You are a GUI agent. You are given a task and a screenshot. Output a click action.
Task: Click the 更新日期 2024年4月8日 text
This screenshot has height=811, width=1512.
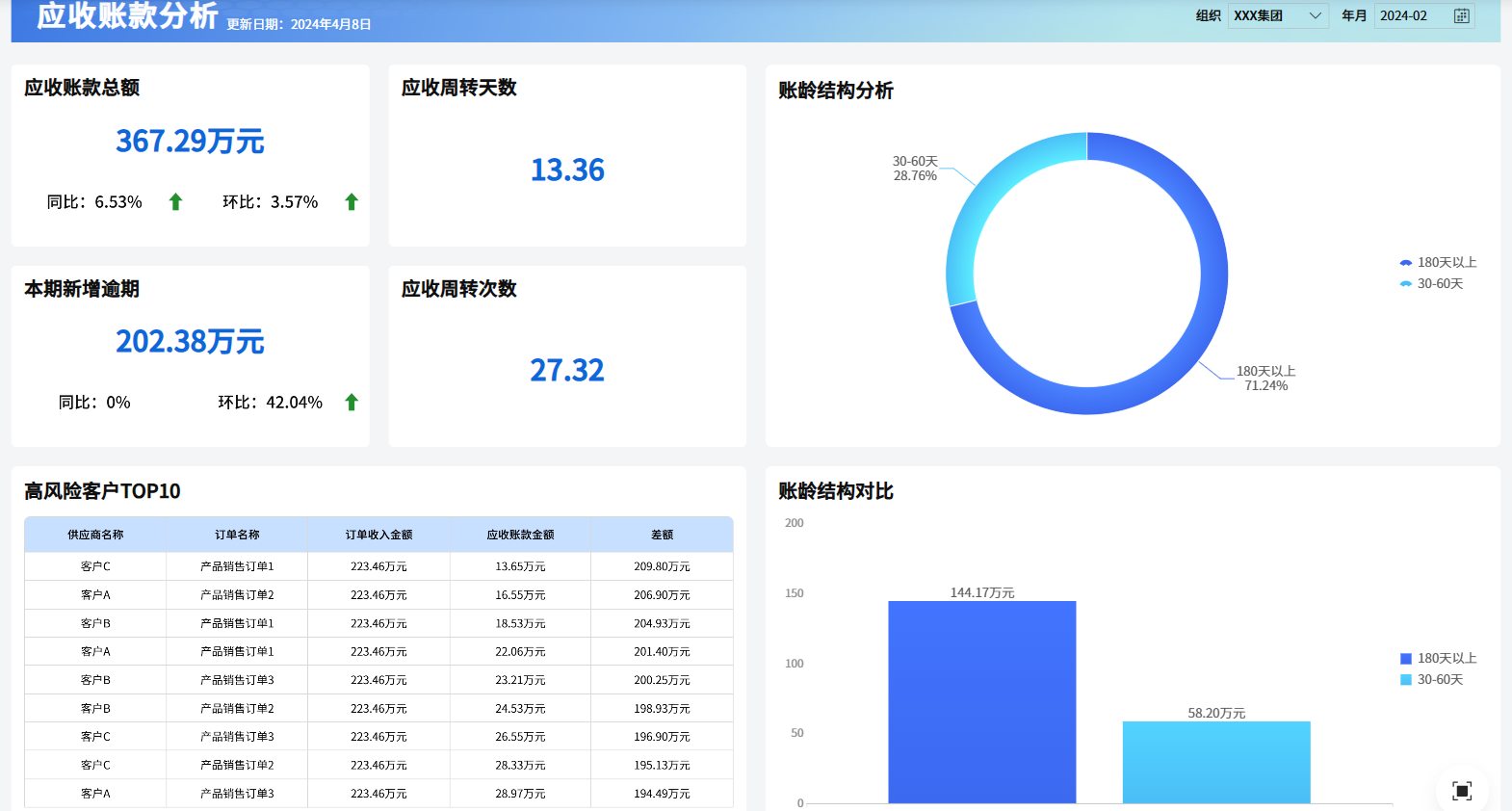tap(299, 24)
